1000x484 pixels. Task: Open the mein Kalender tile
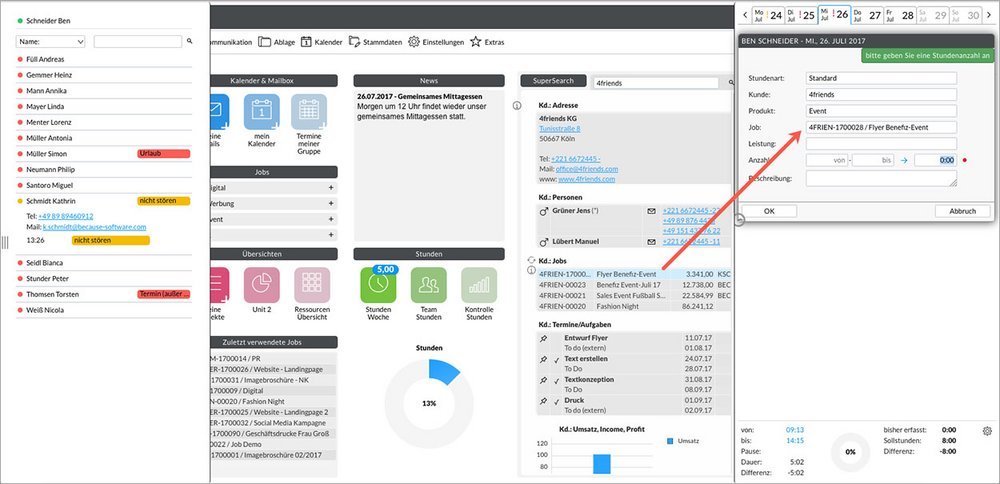click(x=261, y=112)
